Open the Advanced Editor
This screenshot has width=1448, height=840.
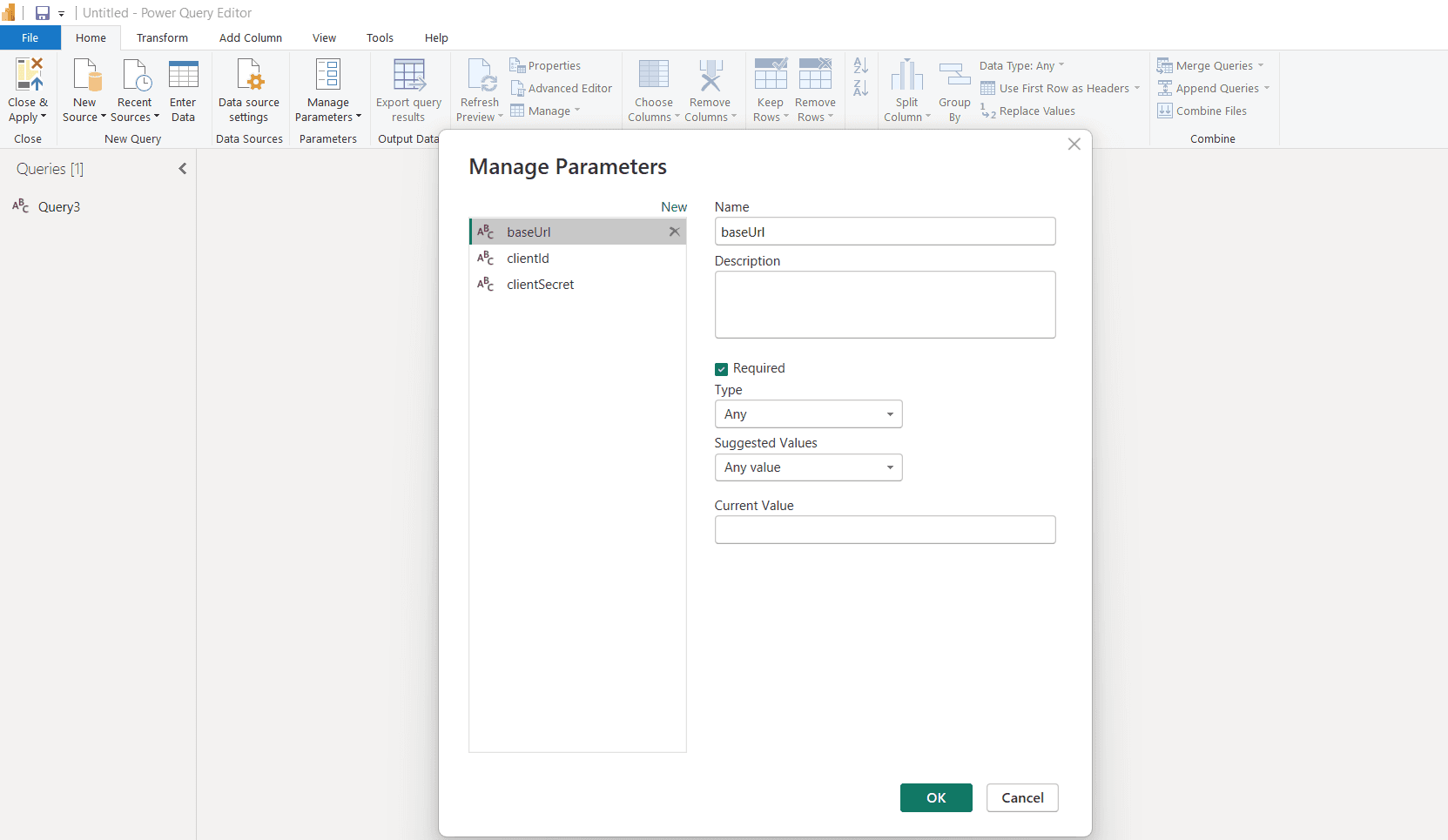tap(561, 88)
